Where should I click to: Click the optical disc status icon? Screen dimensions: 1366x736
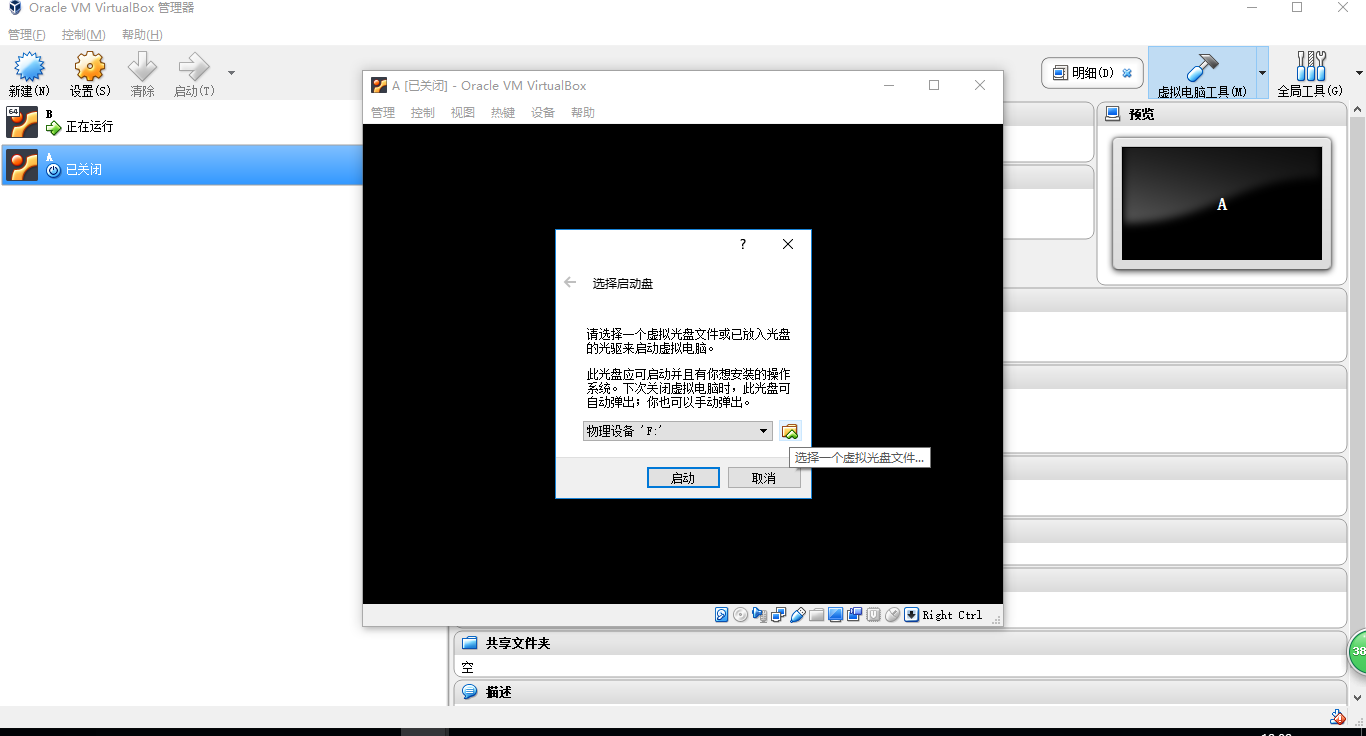740,615
